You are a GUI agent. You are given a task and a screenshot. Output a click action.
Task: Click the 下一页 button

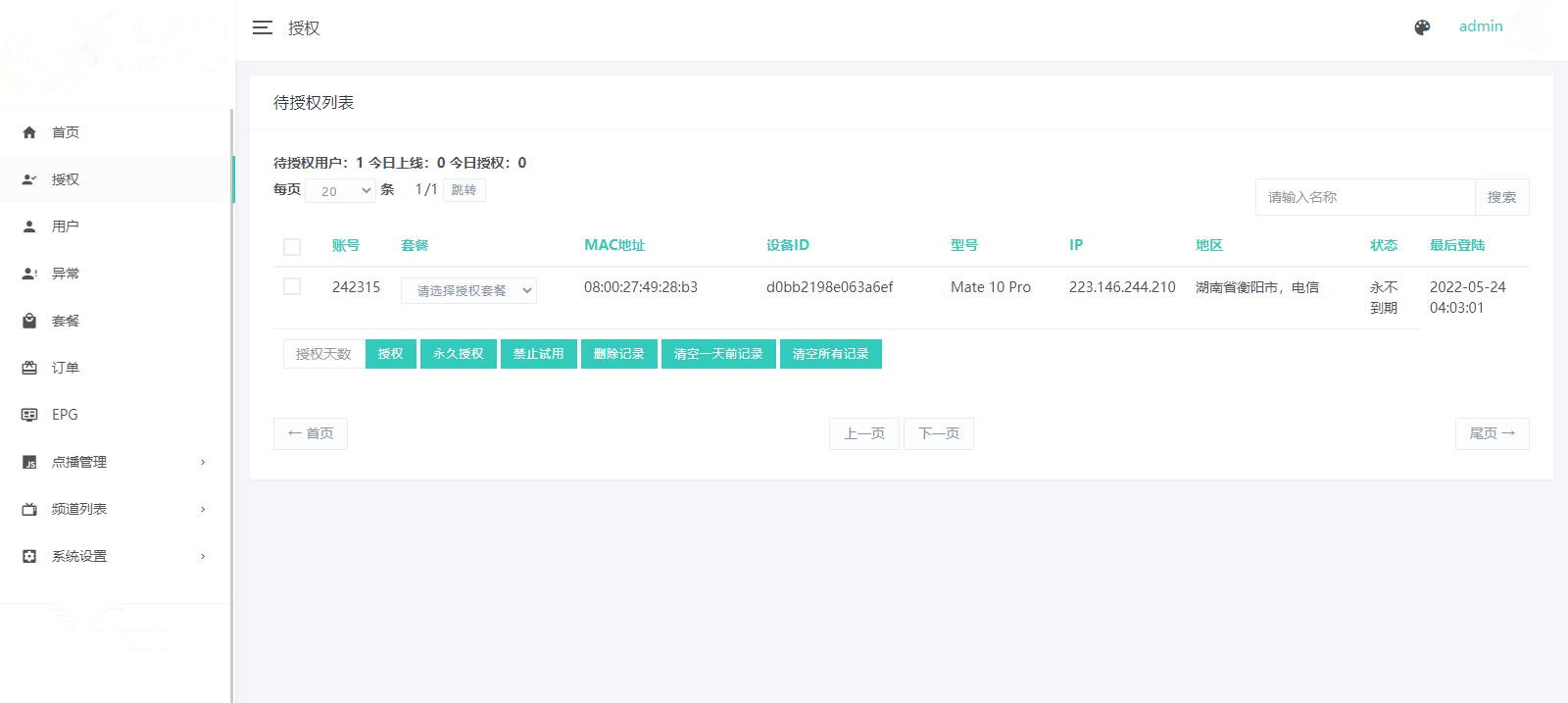939,433
